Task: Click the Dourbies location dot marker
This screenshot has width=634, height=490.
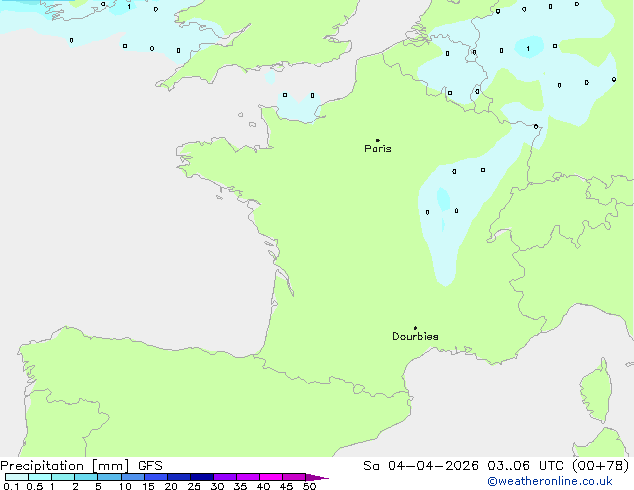Action: (415, 328)
